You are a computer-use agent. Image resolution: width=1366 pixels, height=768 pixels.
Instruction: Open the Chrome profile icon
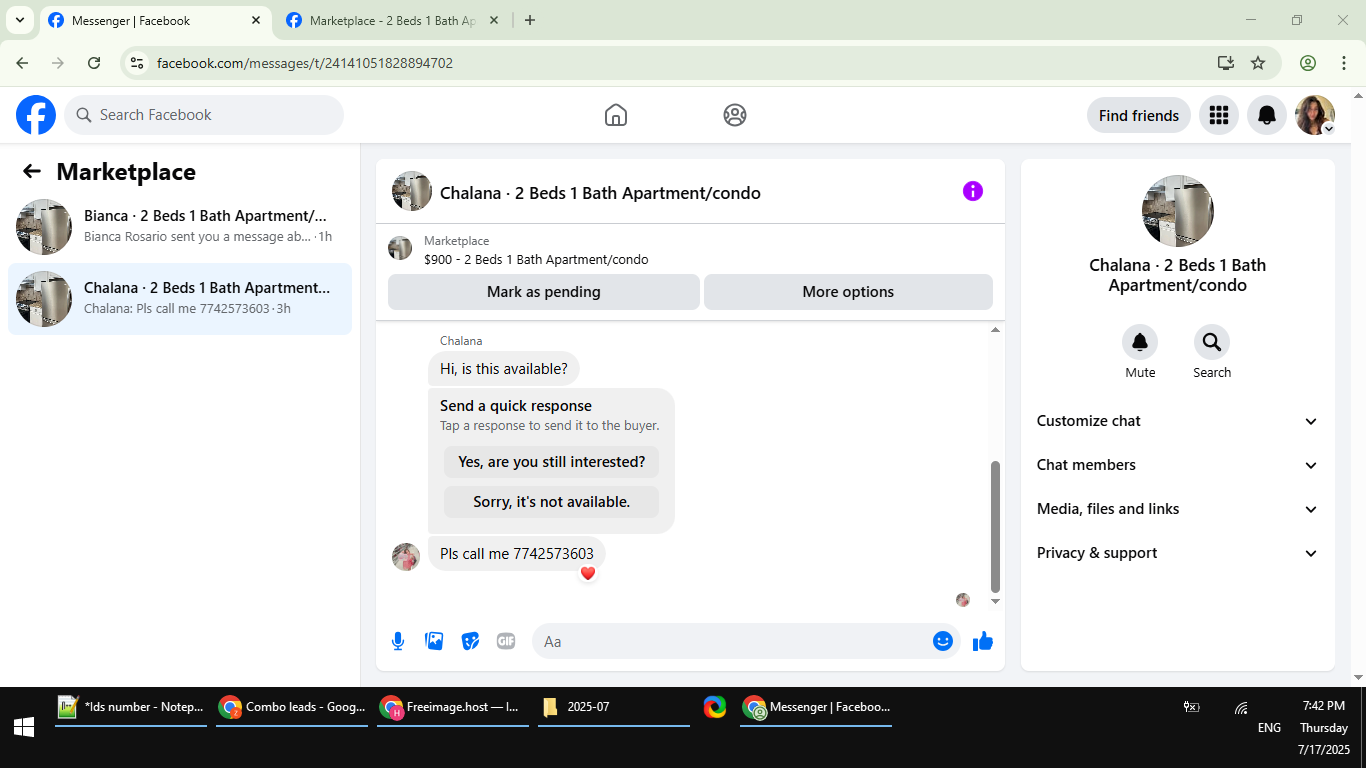click(1308, 63)
